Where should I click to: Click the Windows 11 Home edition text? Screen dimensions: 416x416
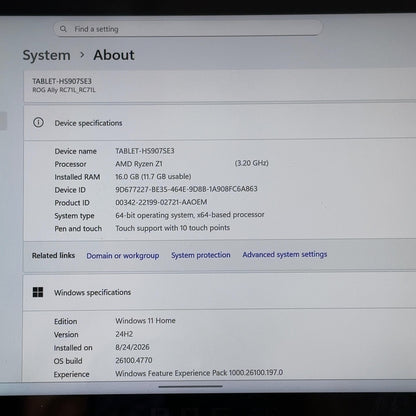click(x=145, y=321)
